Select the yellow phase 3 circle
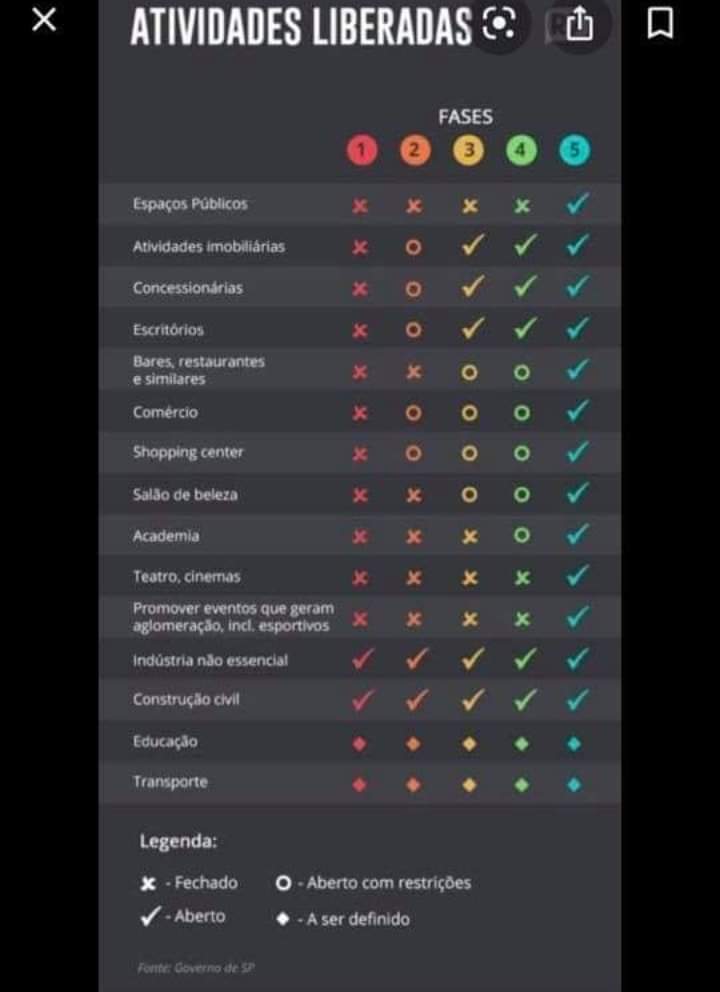Image resolution: width=720 pixels, height=992 pixels. [x=468, y=151]
